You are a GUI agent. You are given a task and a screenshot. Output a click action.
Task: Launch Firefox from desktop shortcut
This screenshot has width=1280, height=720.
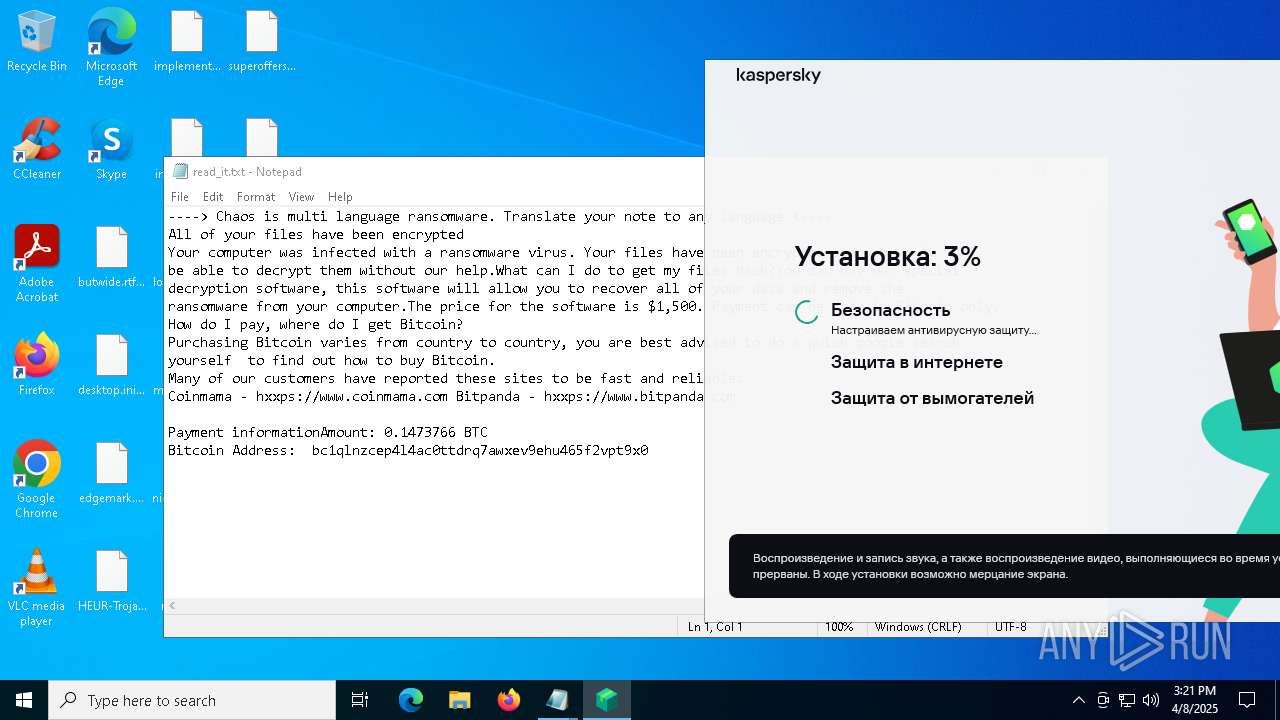[x=37, y=365]
